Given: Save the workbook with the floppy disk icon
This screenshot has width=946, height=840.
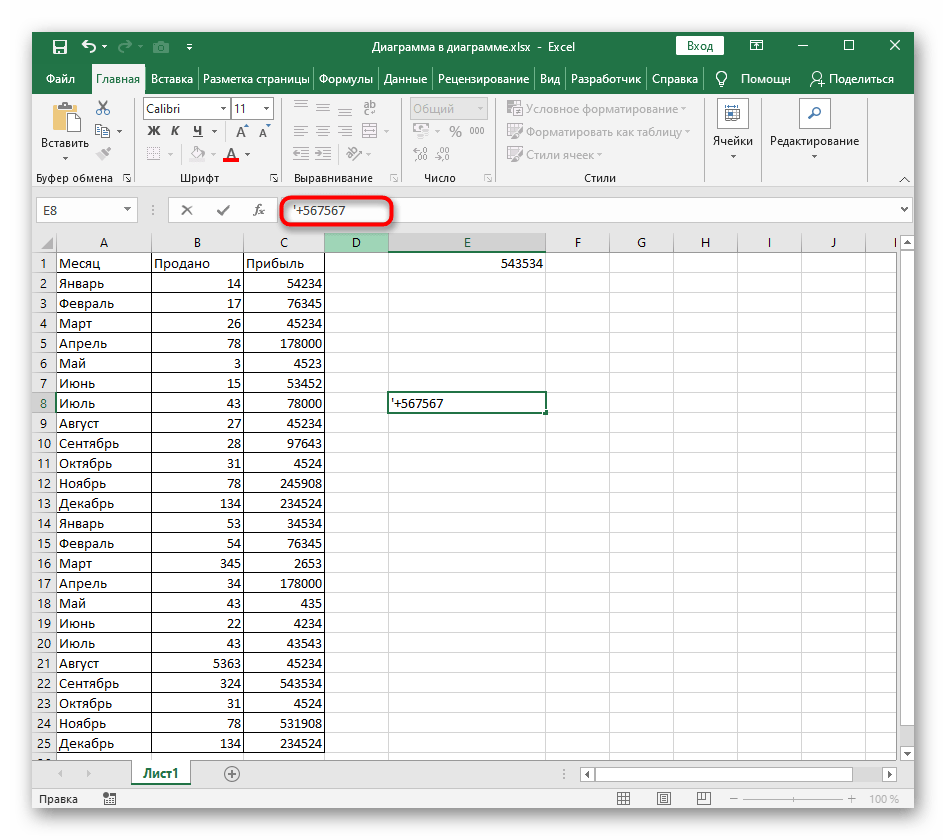Looking at the screenshot, I should pos(60,46).
